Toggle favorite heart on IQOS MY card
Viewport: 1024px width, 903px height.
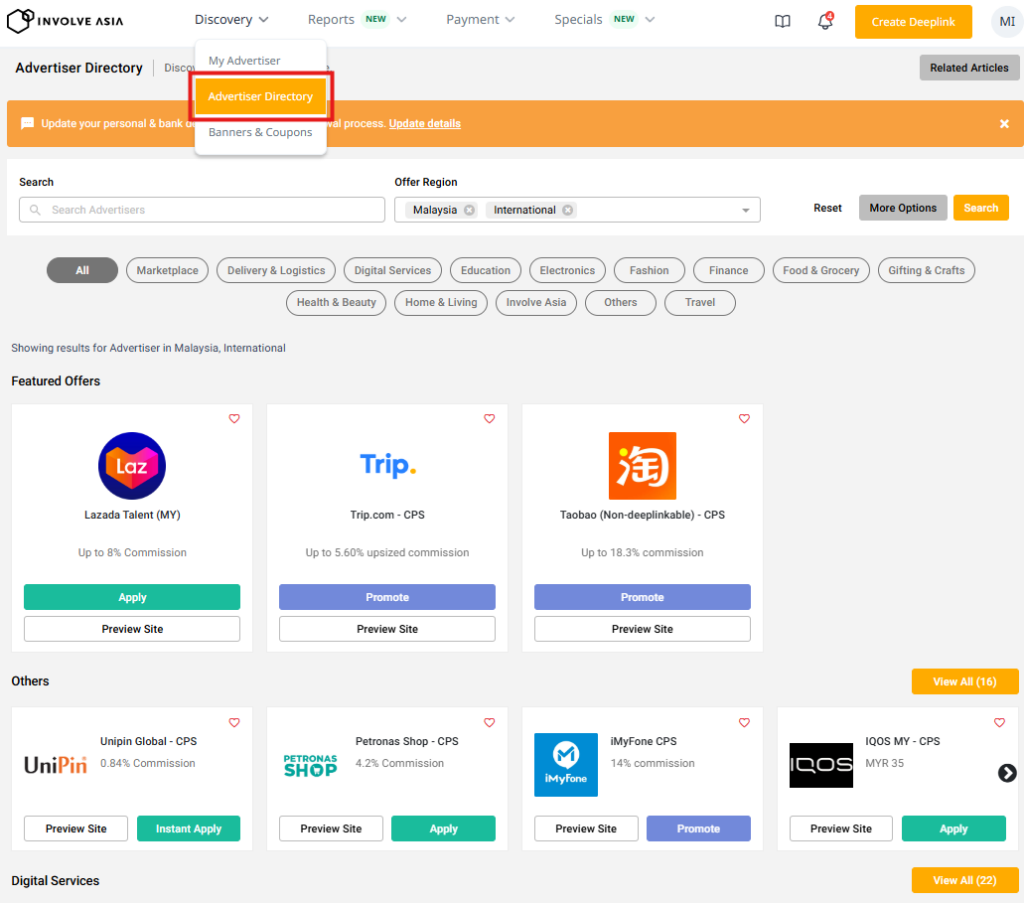999,723
